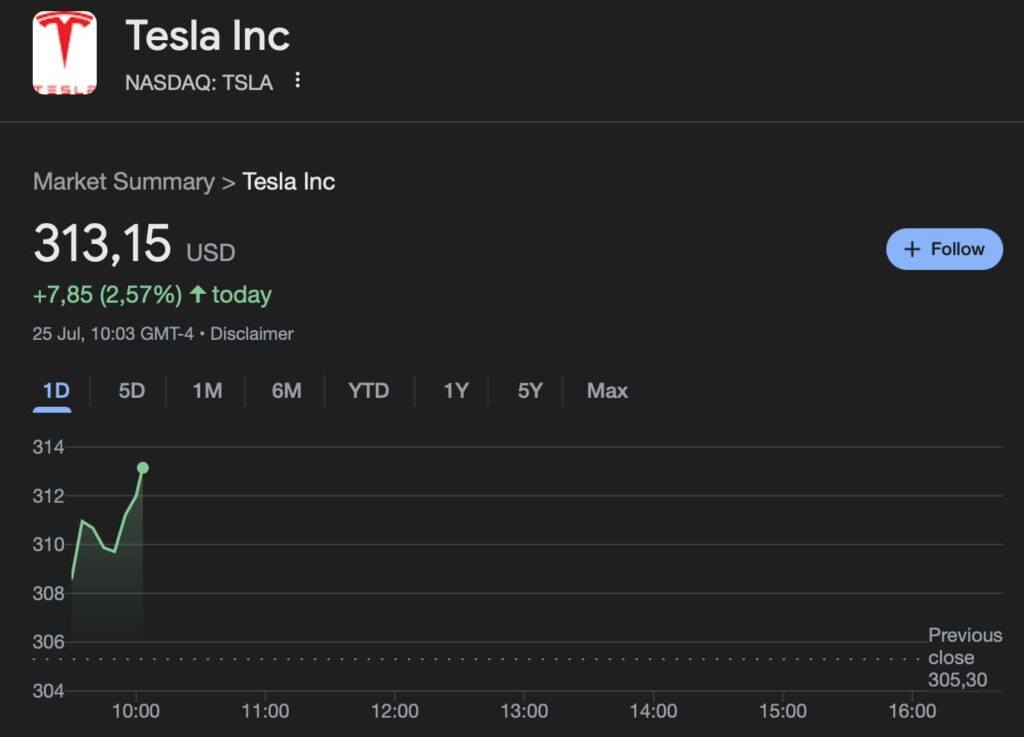Open the three-dot overflow menu
This screenshot has height=737, width=1024.
pos(297,82)
